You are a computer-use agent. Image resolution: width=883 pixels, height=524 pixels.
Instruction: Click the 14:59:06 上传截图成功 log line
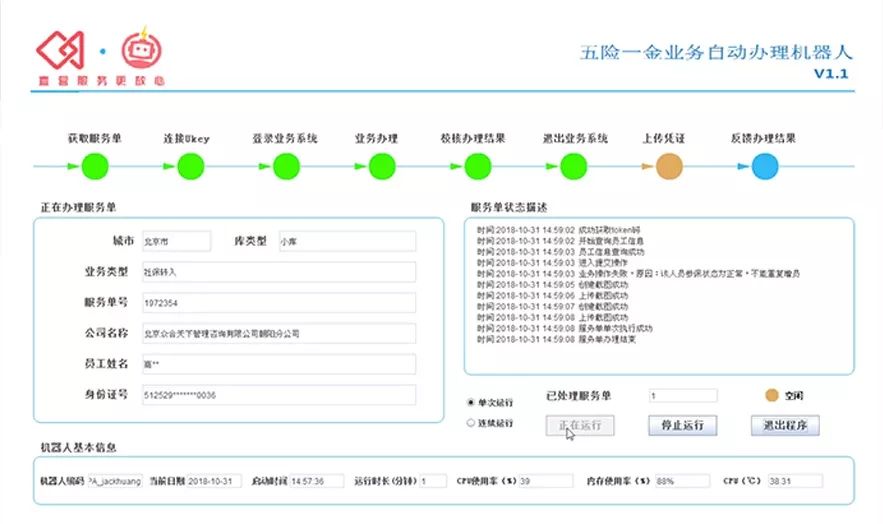point(552,295)
